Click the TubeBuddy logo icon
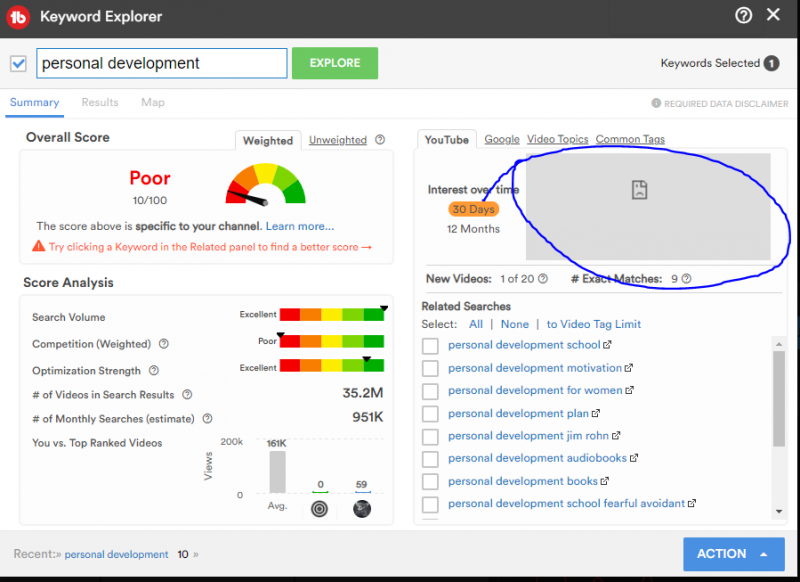The image size is (800, 582). [20, 17]
